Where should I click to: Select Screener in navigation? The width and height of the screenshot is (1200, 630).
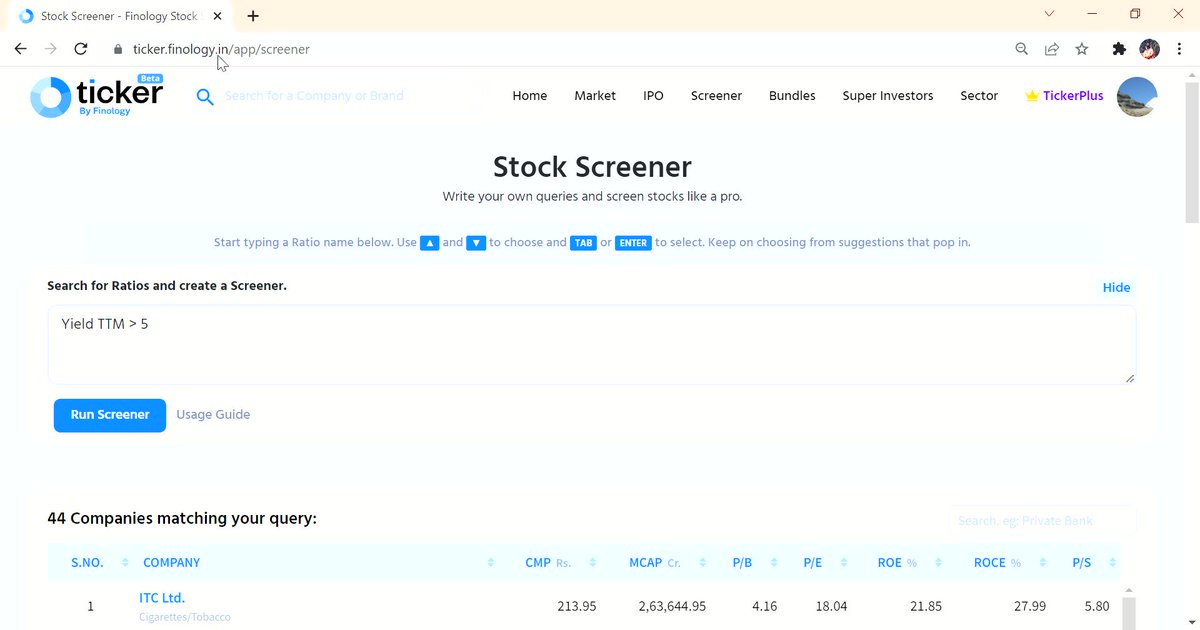pyautogui.click(x=716, y=96)
